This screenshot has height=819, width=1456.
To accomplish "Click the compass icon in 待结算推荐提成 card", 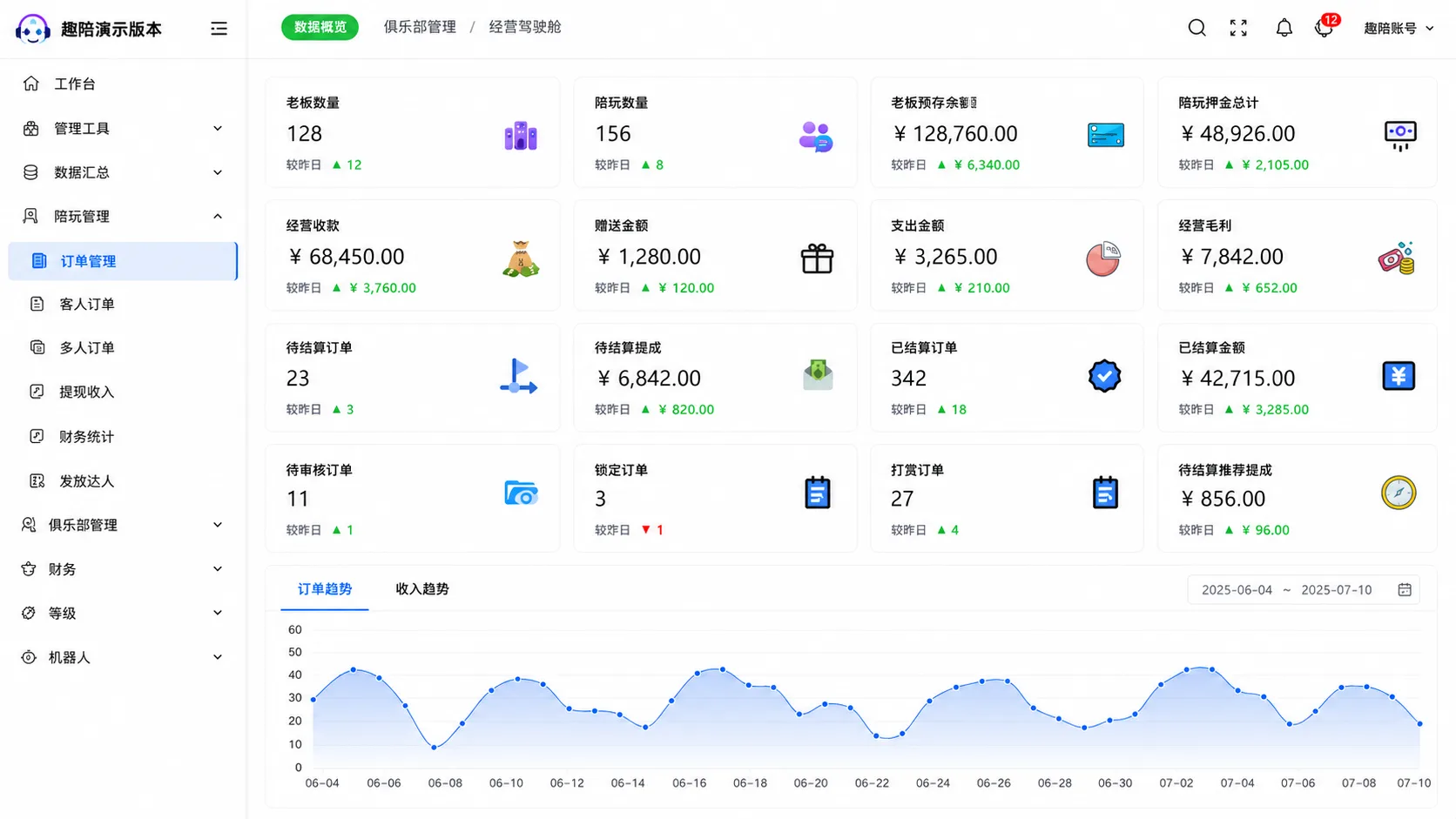I will click(1399, 493).
